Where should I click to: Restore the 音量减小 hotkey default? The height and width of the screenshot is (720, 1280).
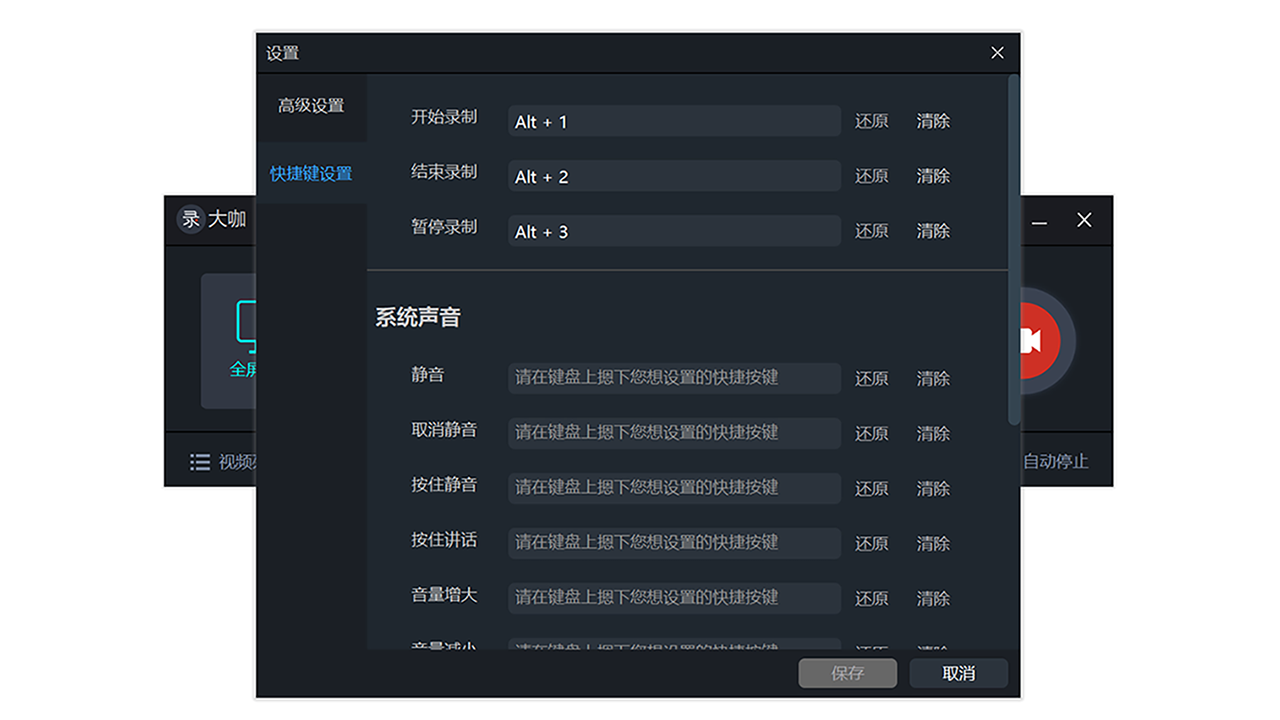click(x=871, y=648)
